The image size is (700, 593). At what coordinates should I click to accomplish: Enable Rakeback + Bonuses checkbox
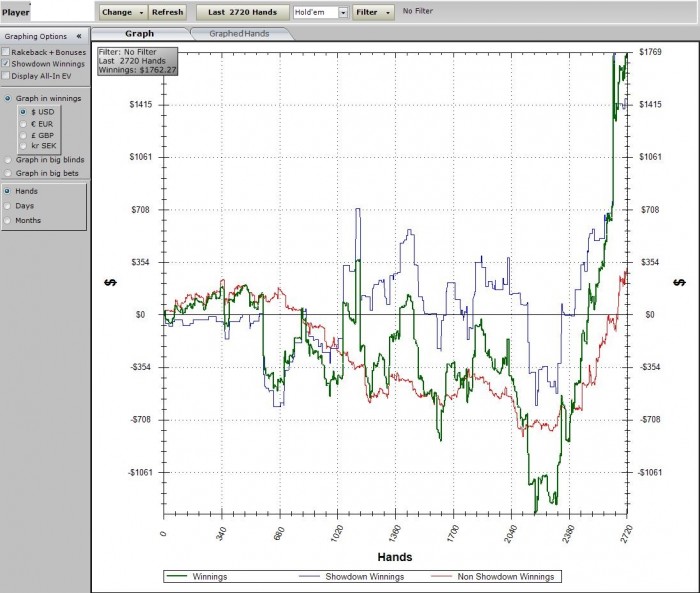pos(6,52)
